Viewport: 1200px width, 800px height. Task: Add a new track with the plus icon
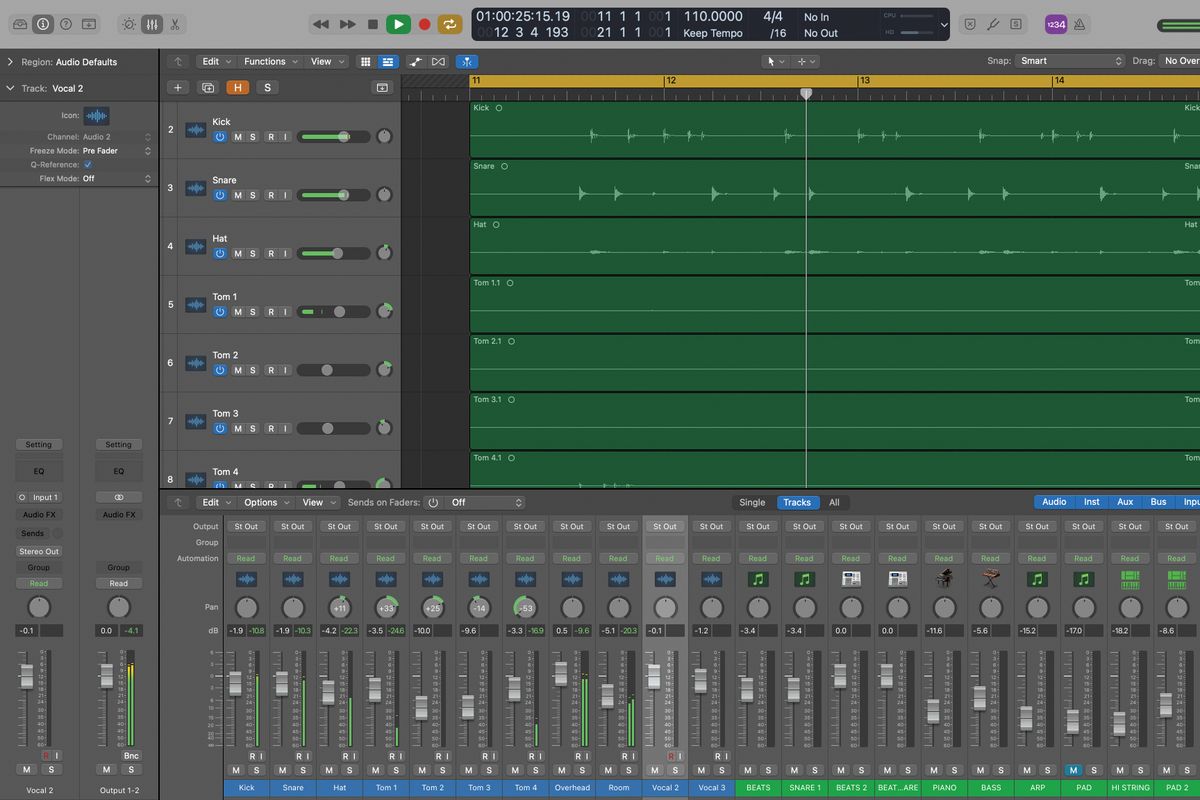tap(178, 87)
